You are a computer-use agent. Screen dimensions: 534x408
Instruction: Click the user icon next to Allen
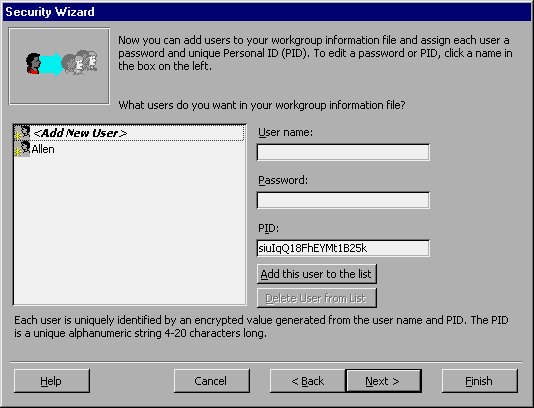coord(22,149)
